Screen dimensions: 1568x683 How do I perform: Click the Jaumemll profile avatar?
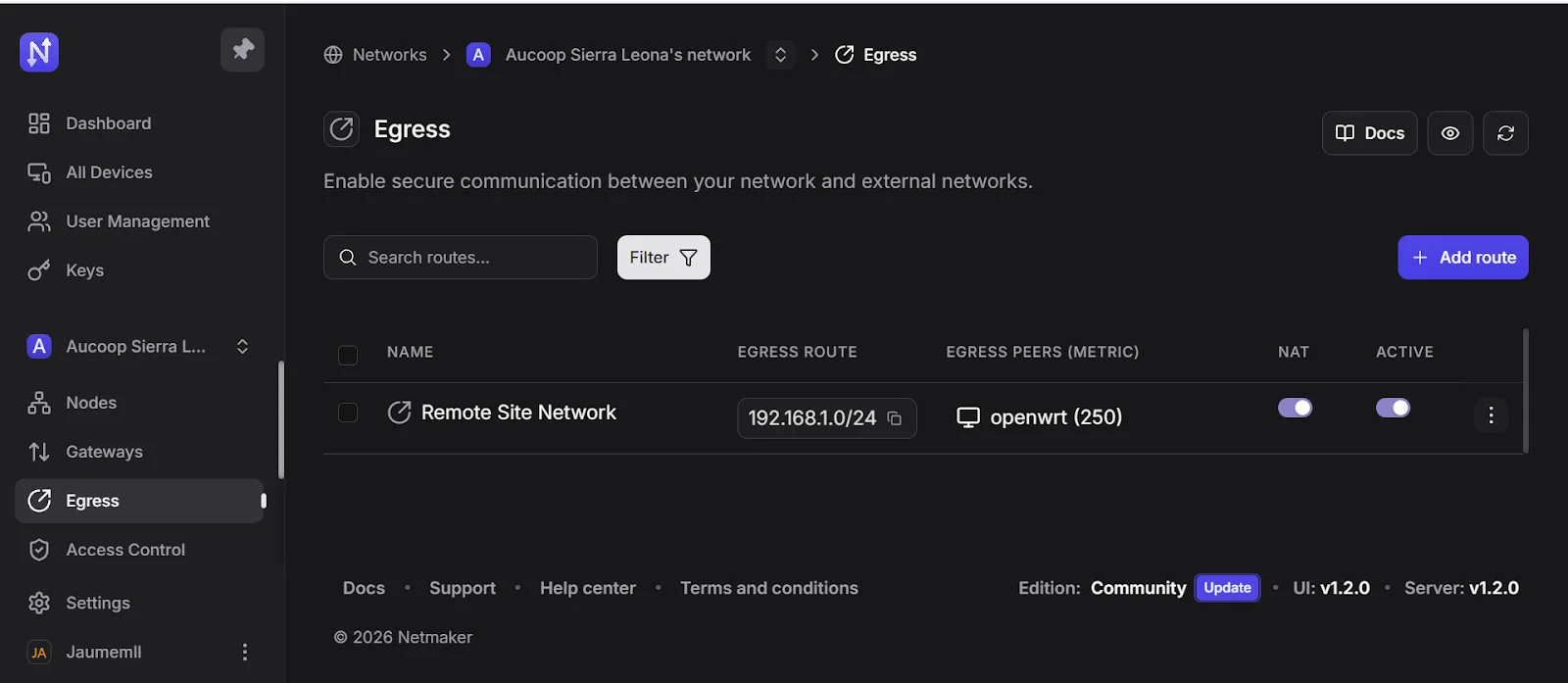pyautogui.click(x=39, y=653)
